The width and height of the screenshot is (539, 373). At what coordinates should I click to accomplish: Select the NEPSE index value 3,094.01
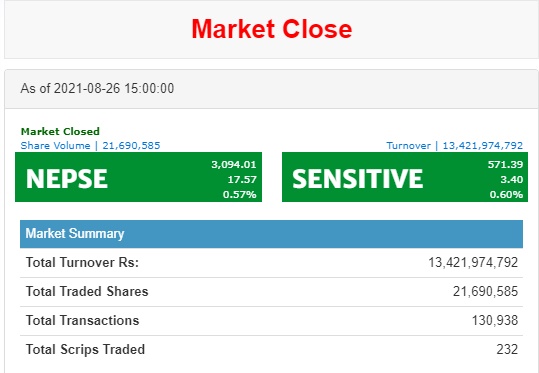pyautogui.click(x=234, y=164)
